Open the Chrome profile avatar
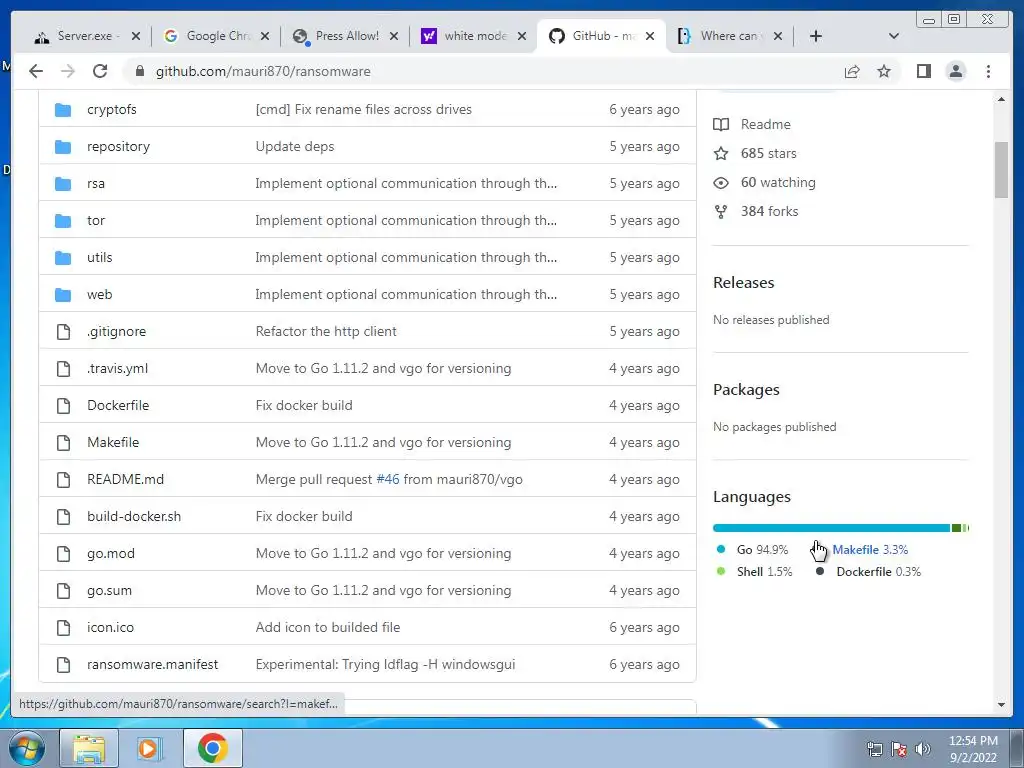The height and width of the screenshot is (768, 1024). 955,71
